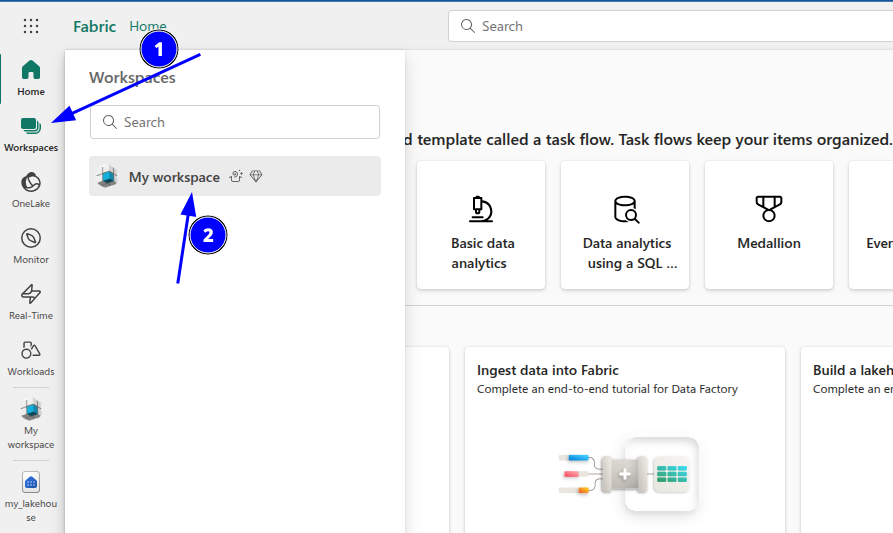Select the Basic data analytics task flow card
The image size is (893, 533).
[481, 225]
